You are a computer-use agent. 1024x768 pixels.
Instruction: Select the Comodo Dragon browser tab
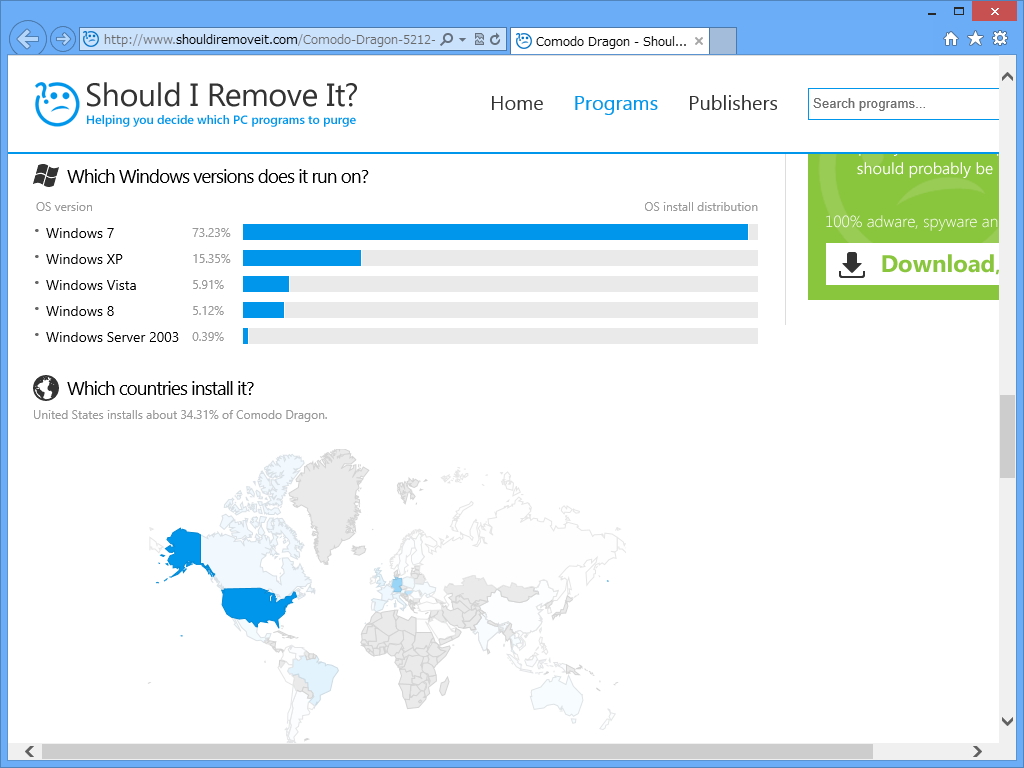pos(609,41)
